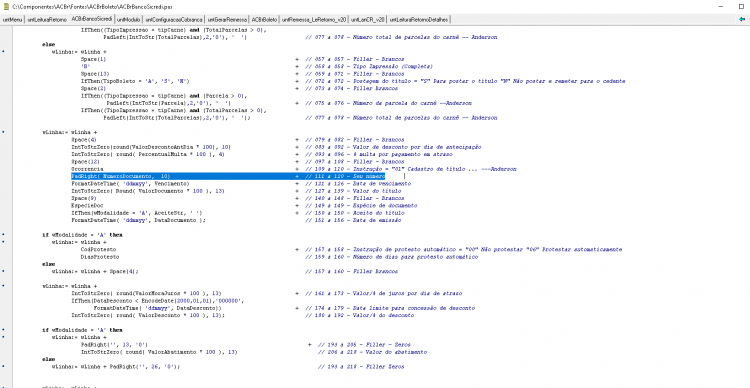Click the 'Valor do título' comment
750x388 pixels.
[x=377, y=191]
